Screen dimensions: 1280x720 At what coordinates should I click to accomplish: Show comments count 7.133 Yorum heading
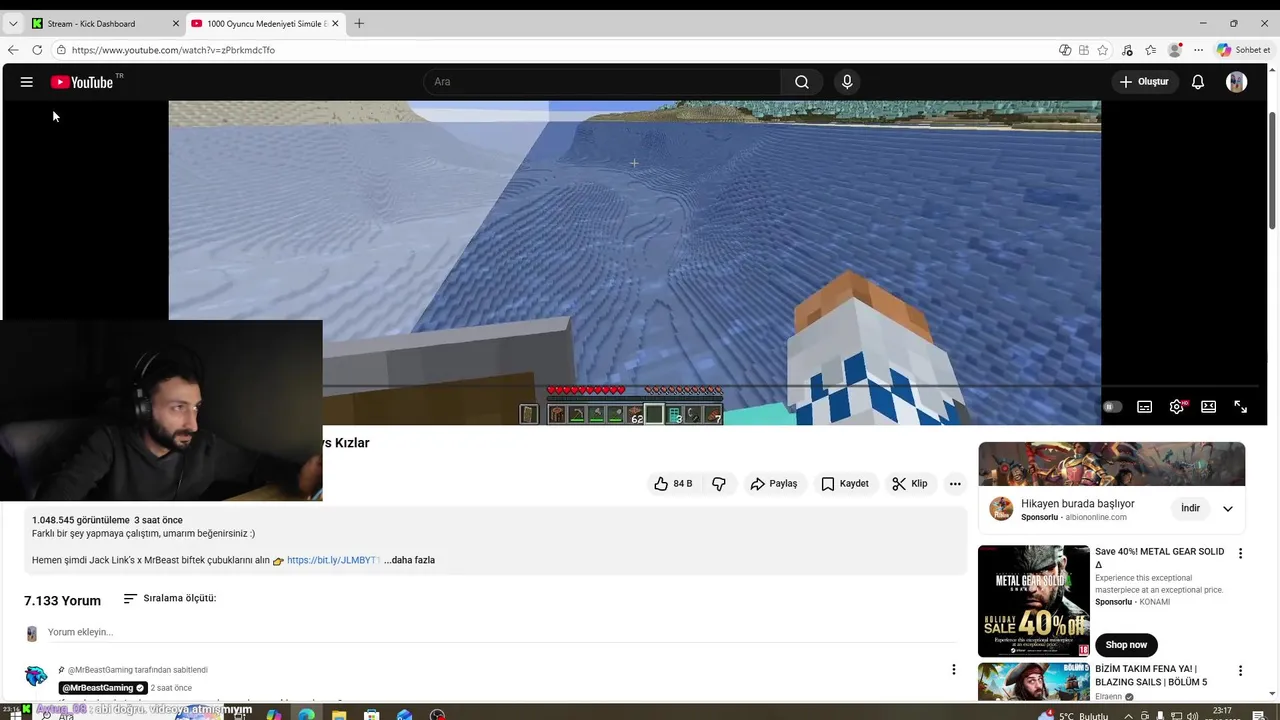click(62, 601)
